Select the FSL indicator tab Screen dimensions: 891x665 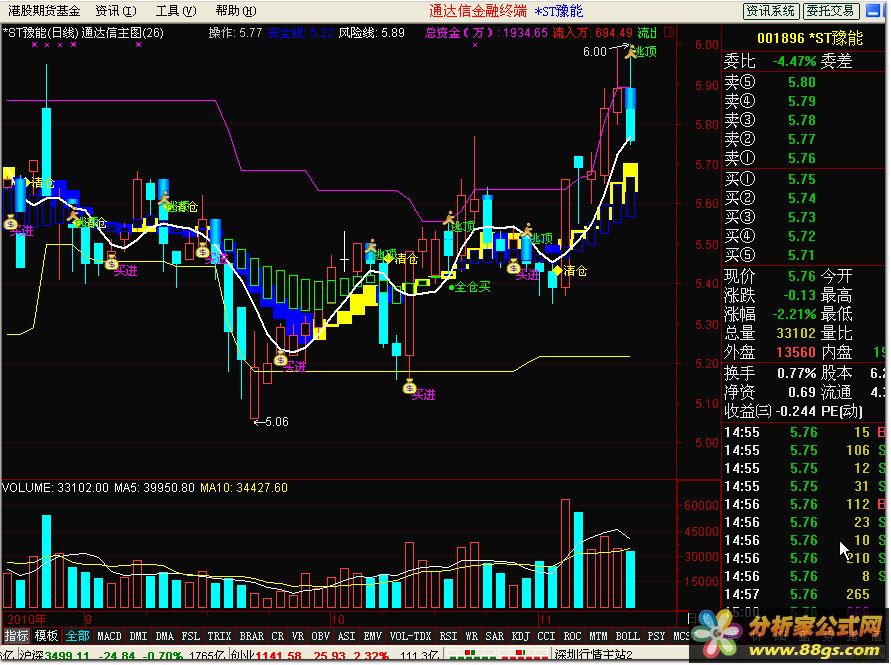(190, 636)
